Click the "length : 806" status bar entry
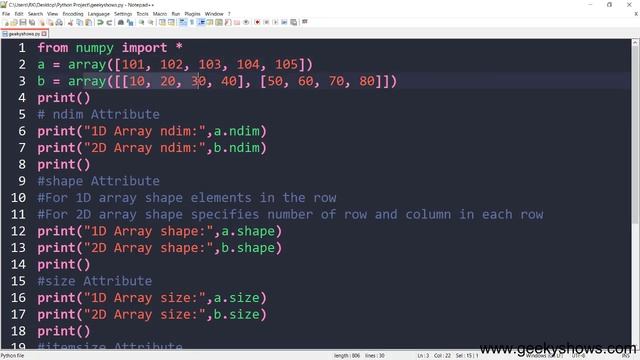Screen dimensions: 640x360 point(347,356)
